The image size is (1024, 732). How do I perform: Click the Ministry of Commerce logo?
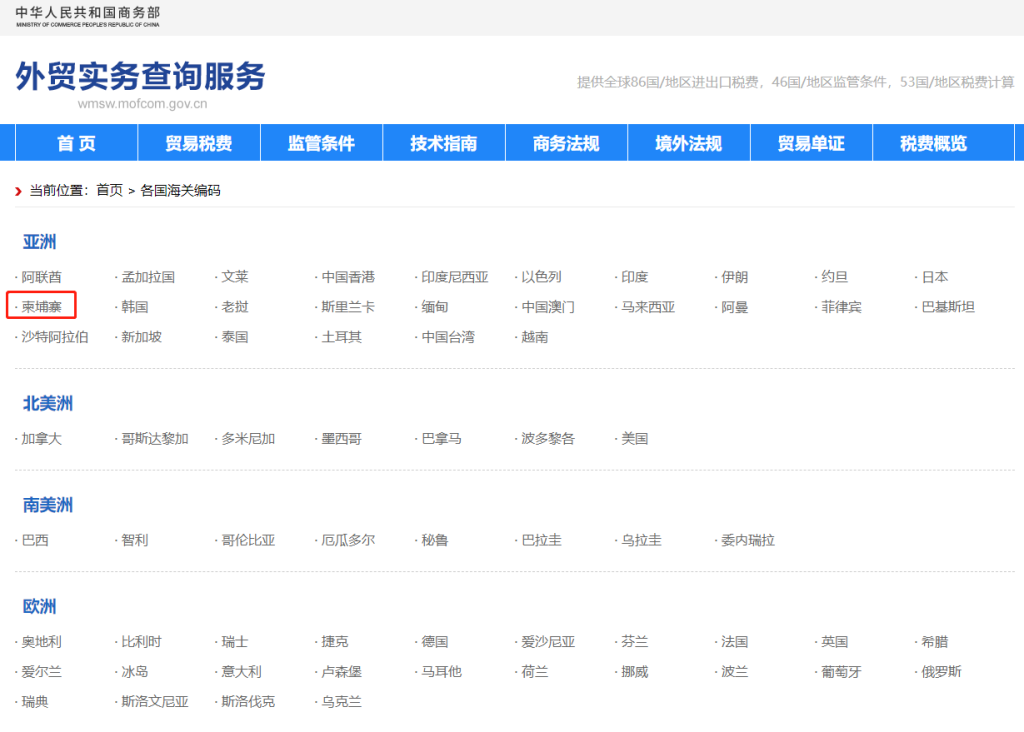[88, 16]
